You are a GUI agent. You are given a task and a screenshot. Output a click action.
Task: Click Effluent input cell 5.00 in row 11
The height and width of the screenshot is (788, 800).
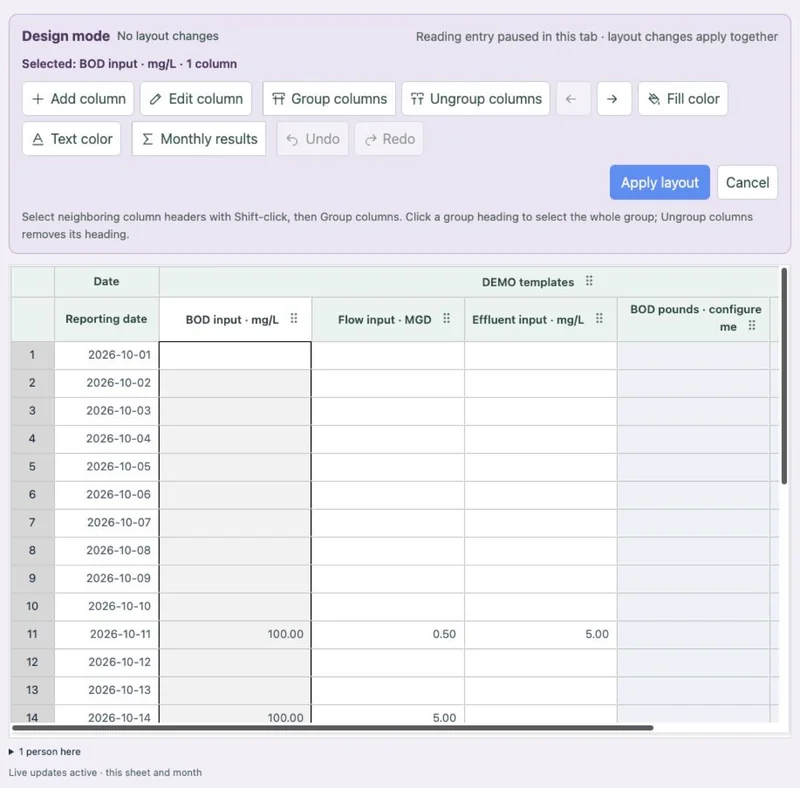[540, 634]
